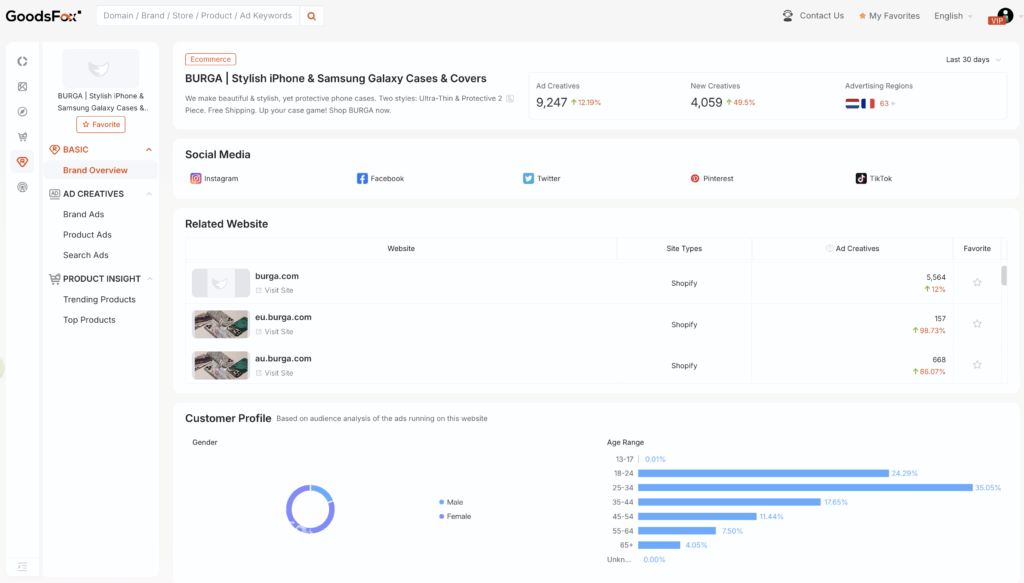The image size is (1024, 583).
Task: Collapse the PRODUCT INSIGHT section chevron
Action: [x=150, y=279]
